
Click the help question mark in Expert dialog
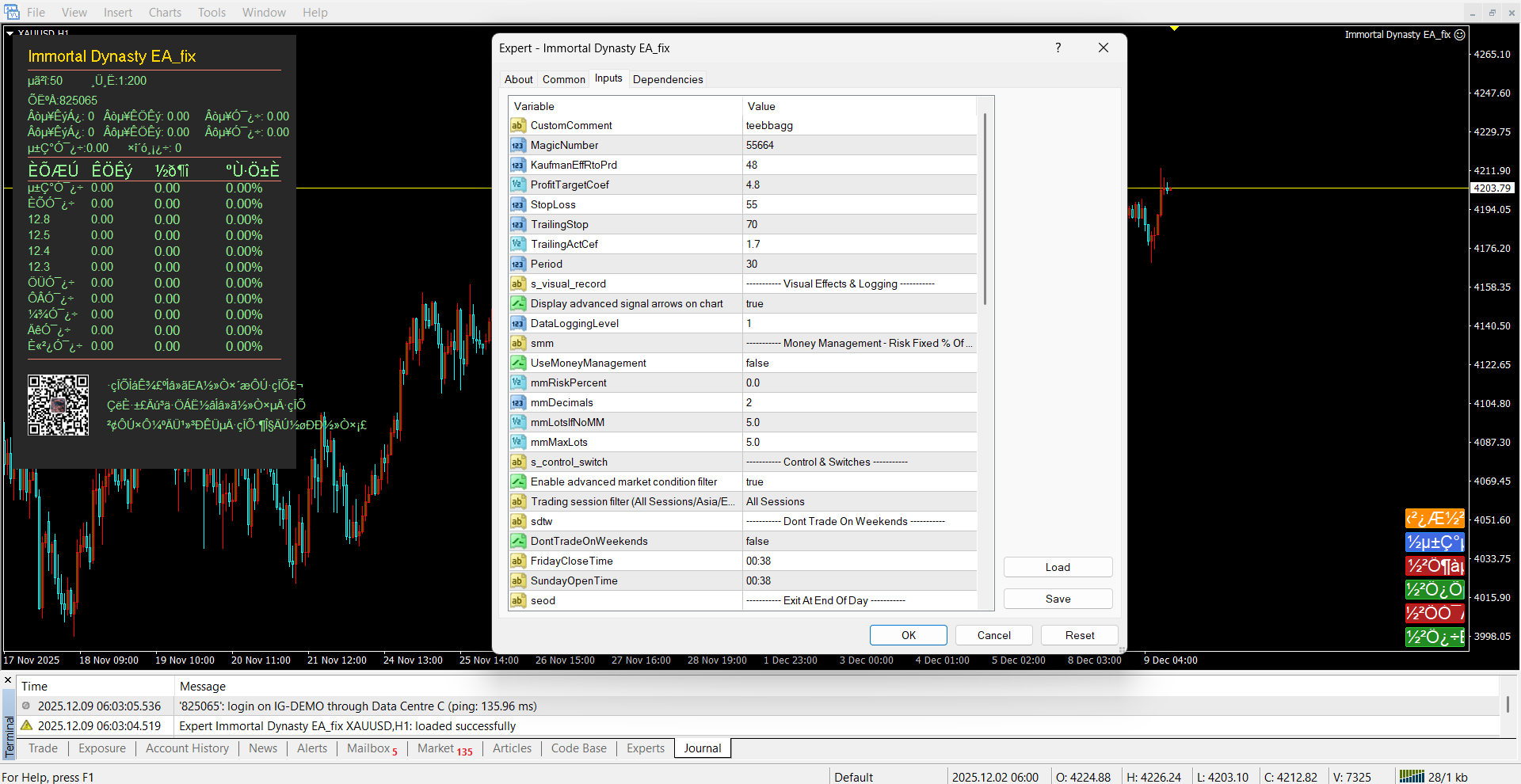coord(1058,48)
